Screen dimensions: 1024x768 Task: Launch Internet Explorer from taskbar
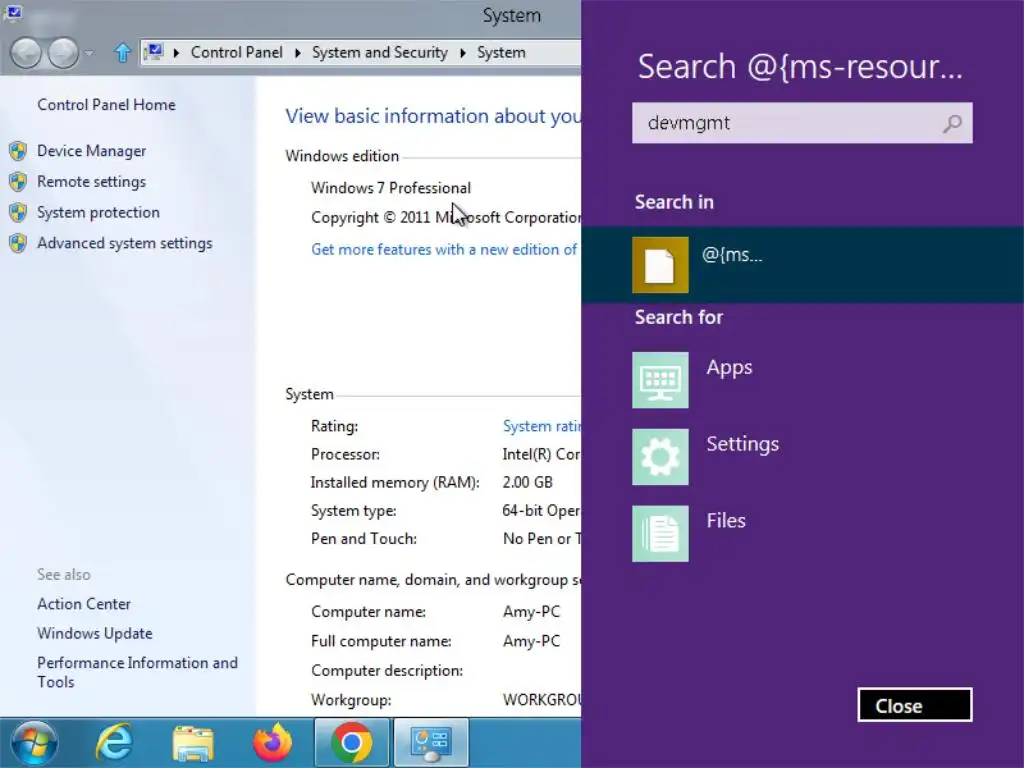click(x=114, y=743)
